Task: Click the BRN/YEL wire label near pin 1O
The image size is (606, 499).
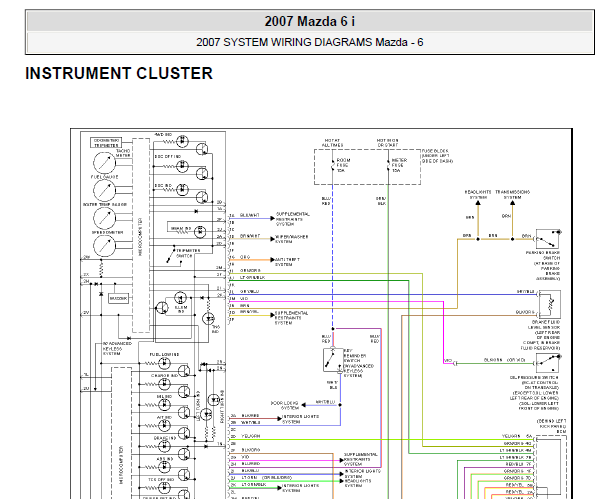Action: pyautogui.click(x=249, y=312)
